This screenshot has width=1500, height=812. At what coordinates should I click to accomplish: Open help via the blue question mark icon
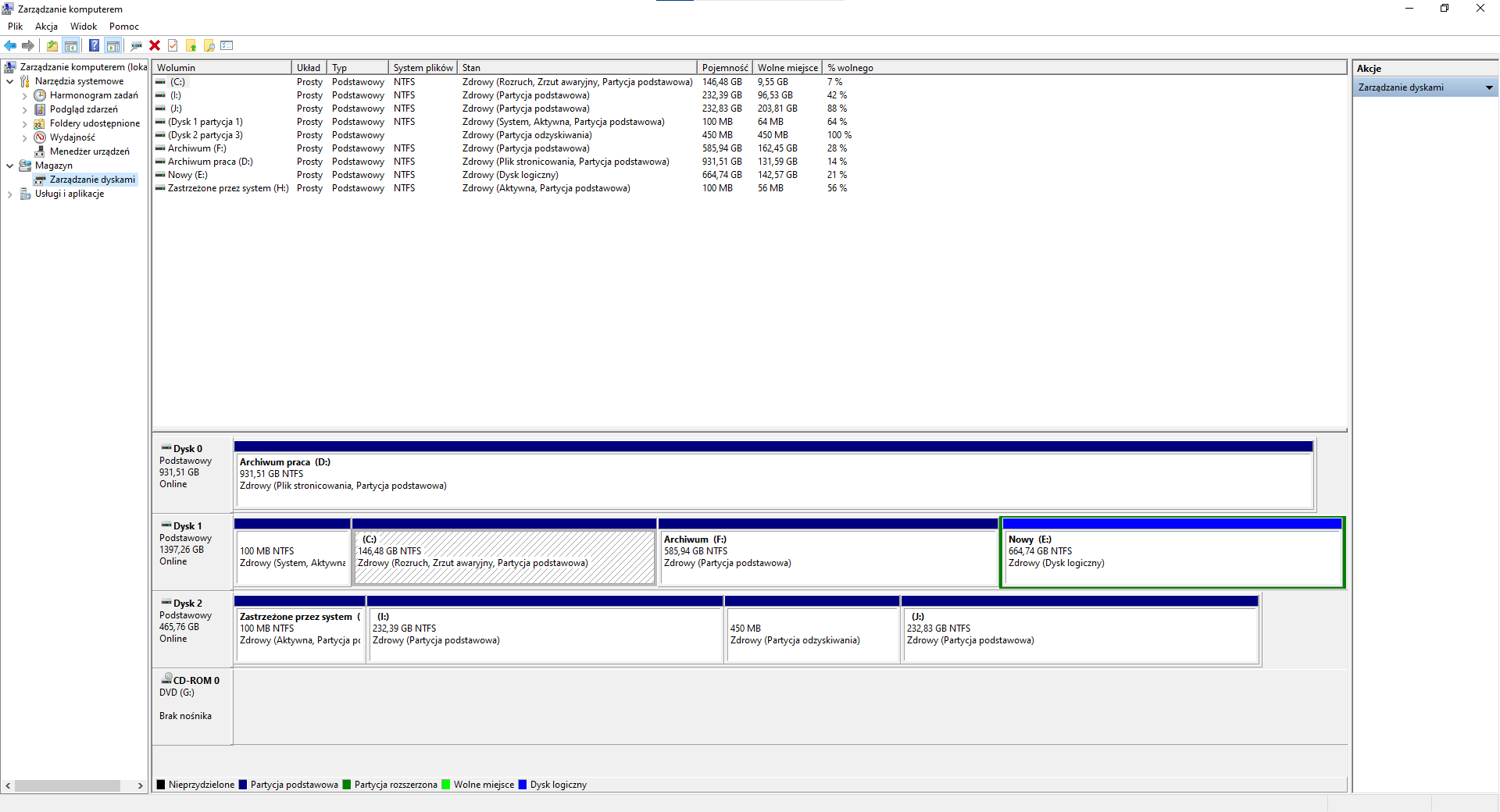point(94,45)
